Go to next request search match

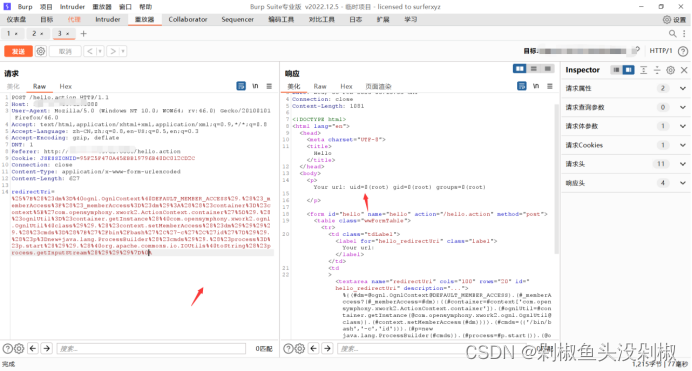(x=46, y=349)
